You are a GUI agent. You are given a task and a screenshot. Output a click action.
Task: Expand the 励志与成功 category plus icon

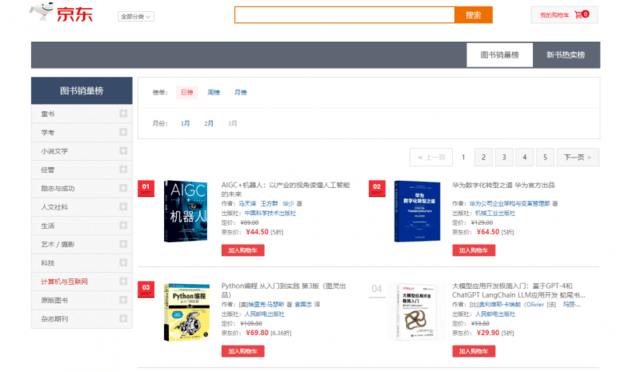coord(123,188)
